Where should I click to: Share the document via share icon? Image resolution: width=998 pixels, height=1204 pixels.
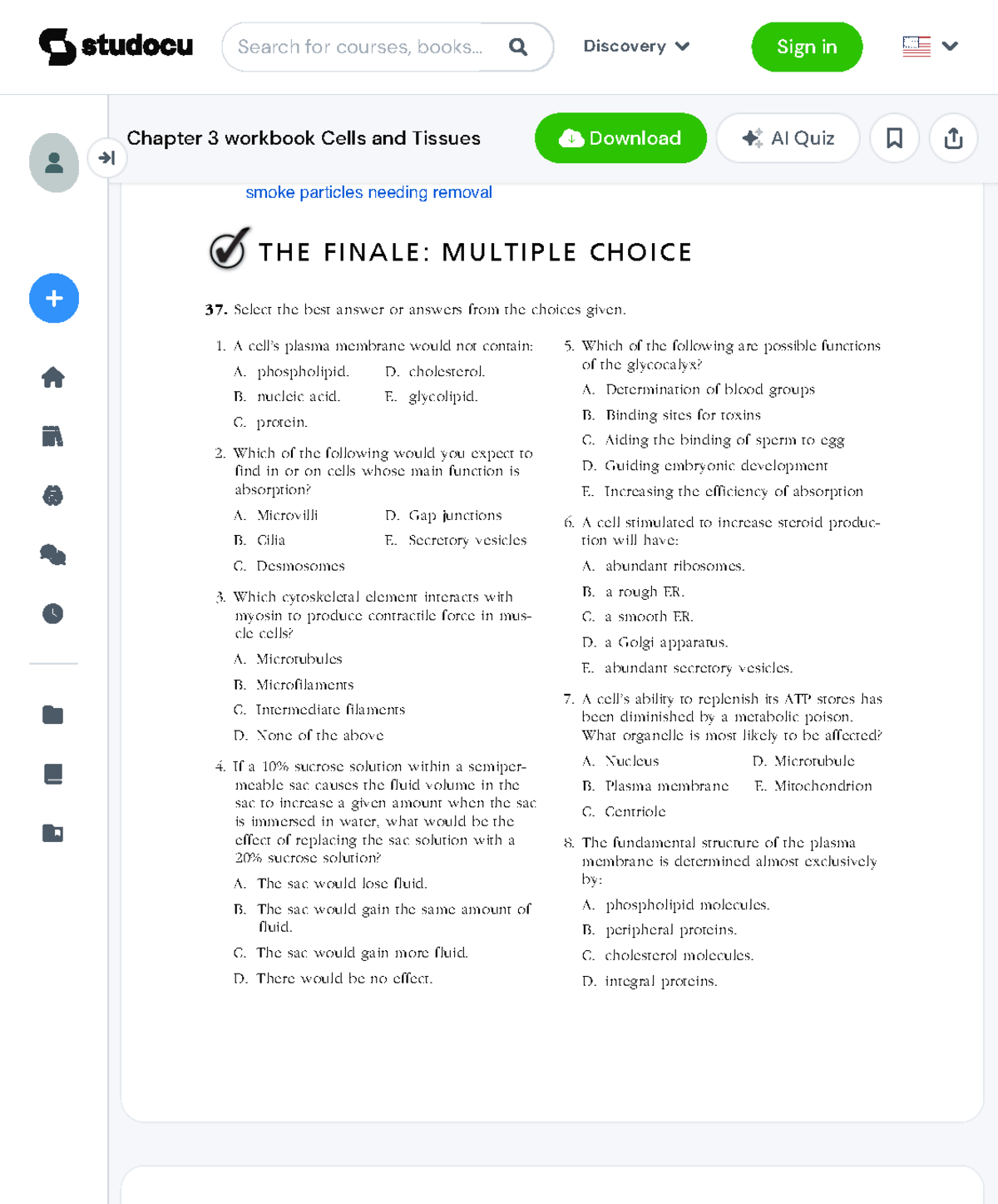click(x=953, y=138)
